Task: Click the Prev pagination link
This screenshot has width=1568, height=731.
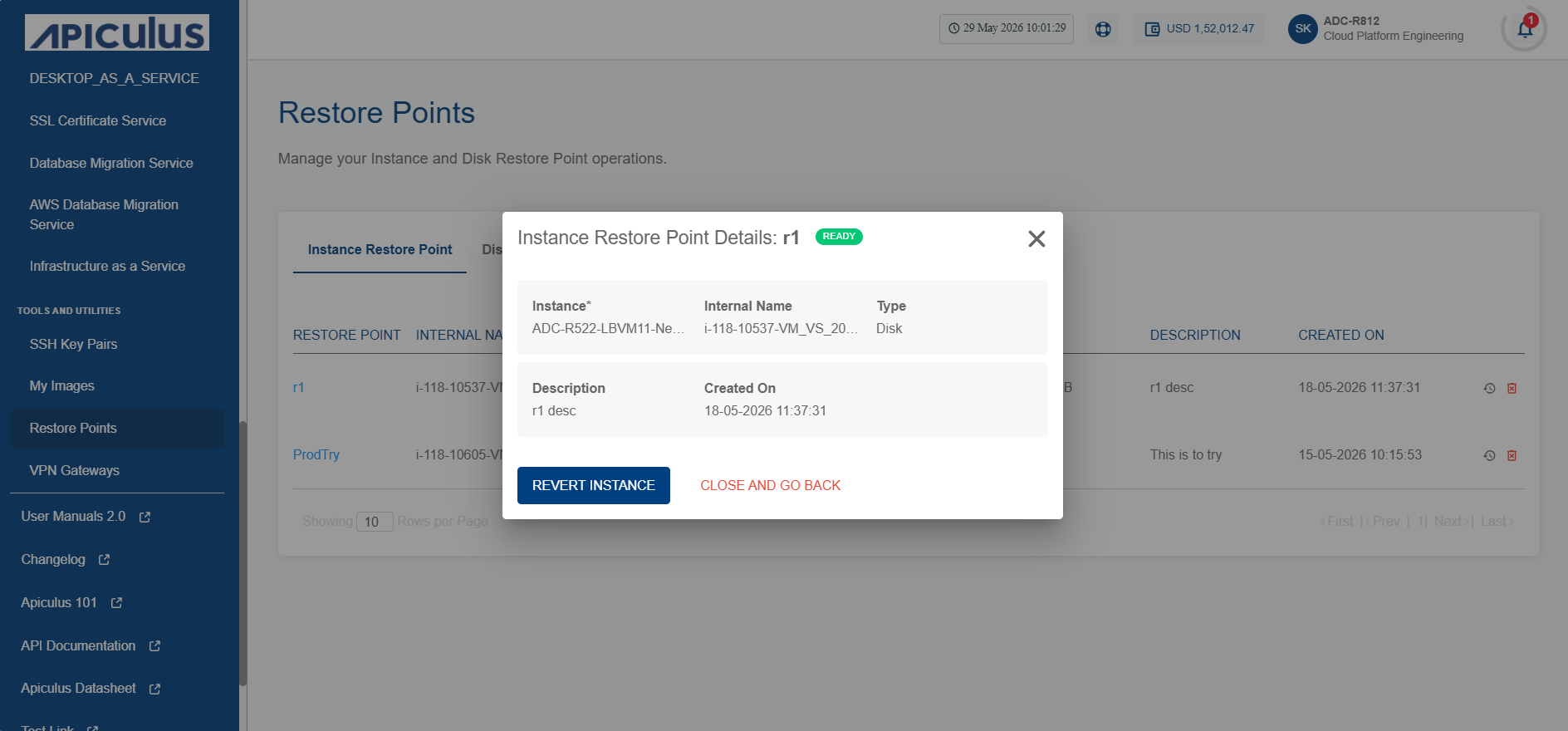Action: (1384, 521)
